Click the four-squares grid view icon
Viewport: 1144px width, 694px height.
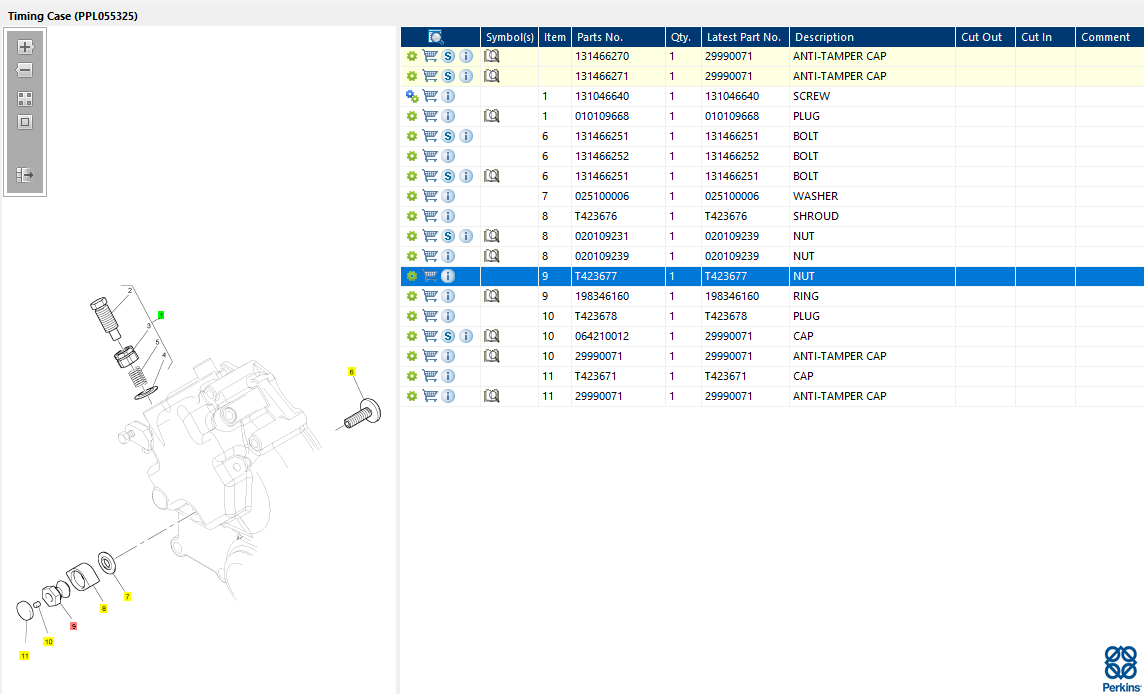(x=25, y=99)
